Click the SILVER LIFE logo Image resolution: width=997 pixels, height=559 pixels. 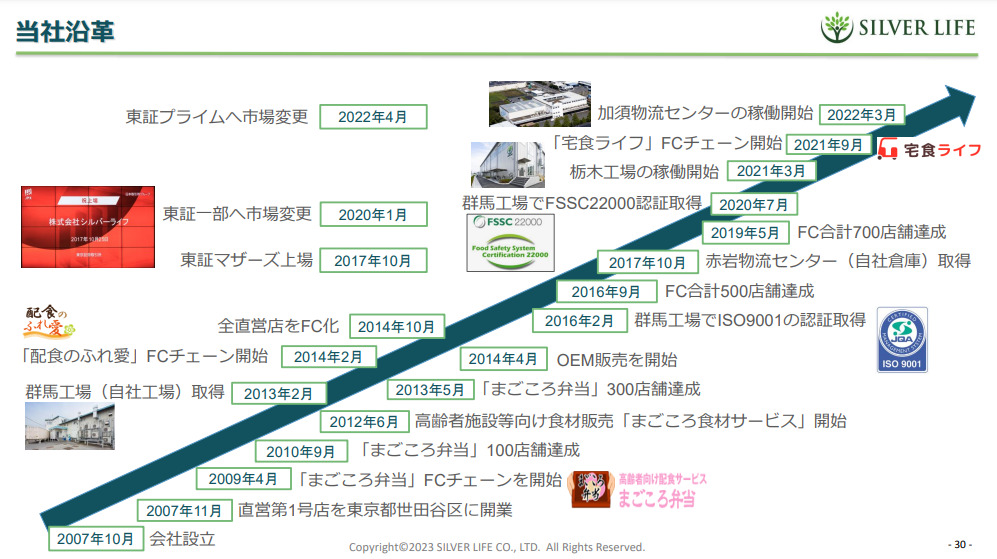coord(897,28)
